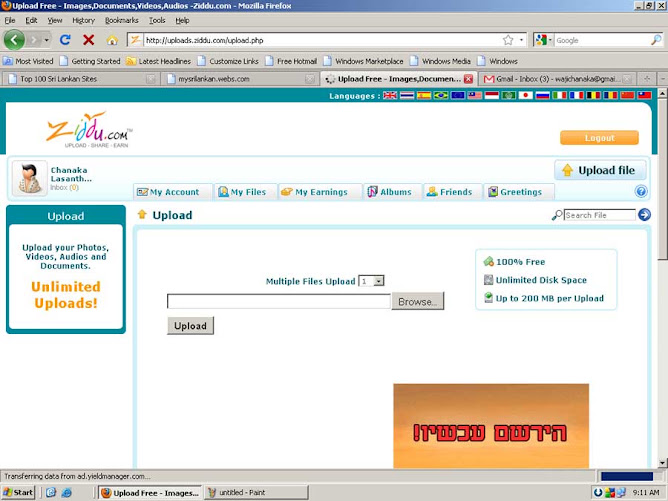668x501 pixels.
Task: Open the My Earnings tab
Action: [320, 192]
